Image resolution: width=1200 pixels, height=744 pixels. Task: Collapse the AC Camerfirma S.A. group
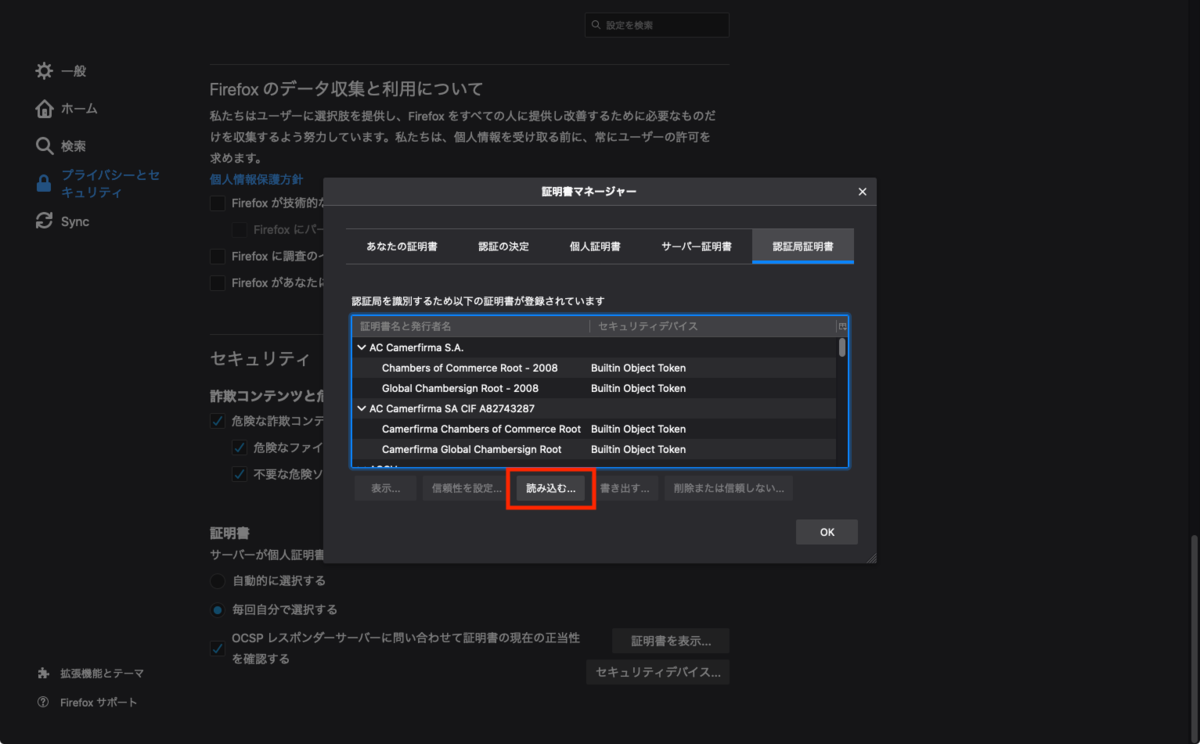361,348
